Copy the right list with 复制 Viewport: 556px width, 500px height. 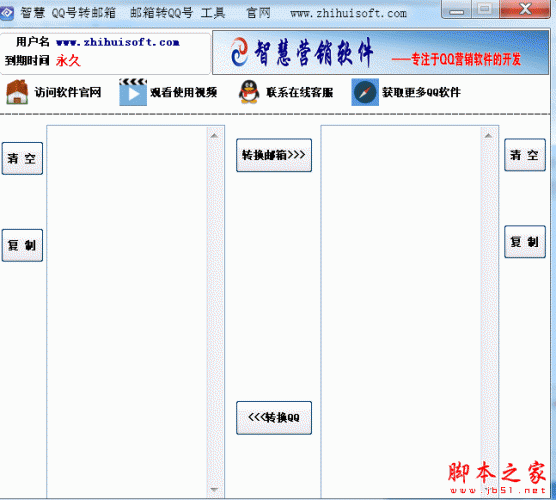[524, 241]
